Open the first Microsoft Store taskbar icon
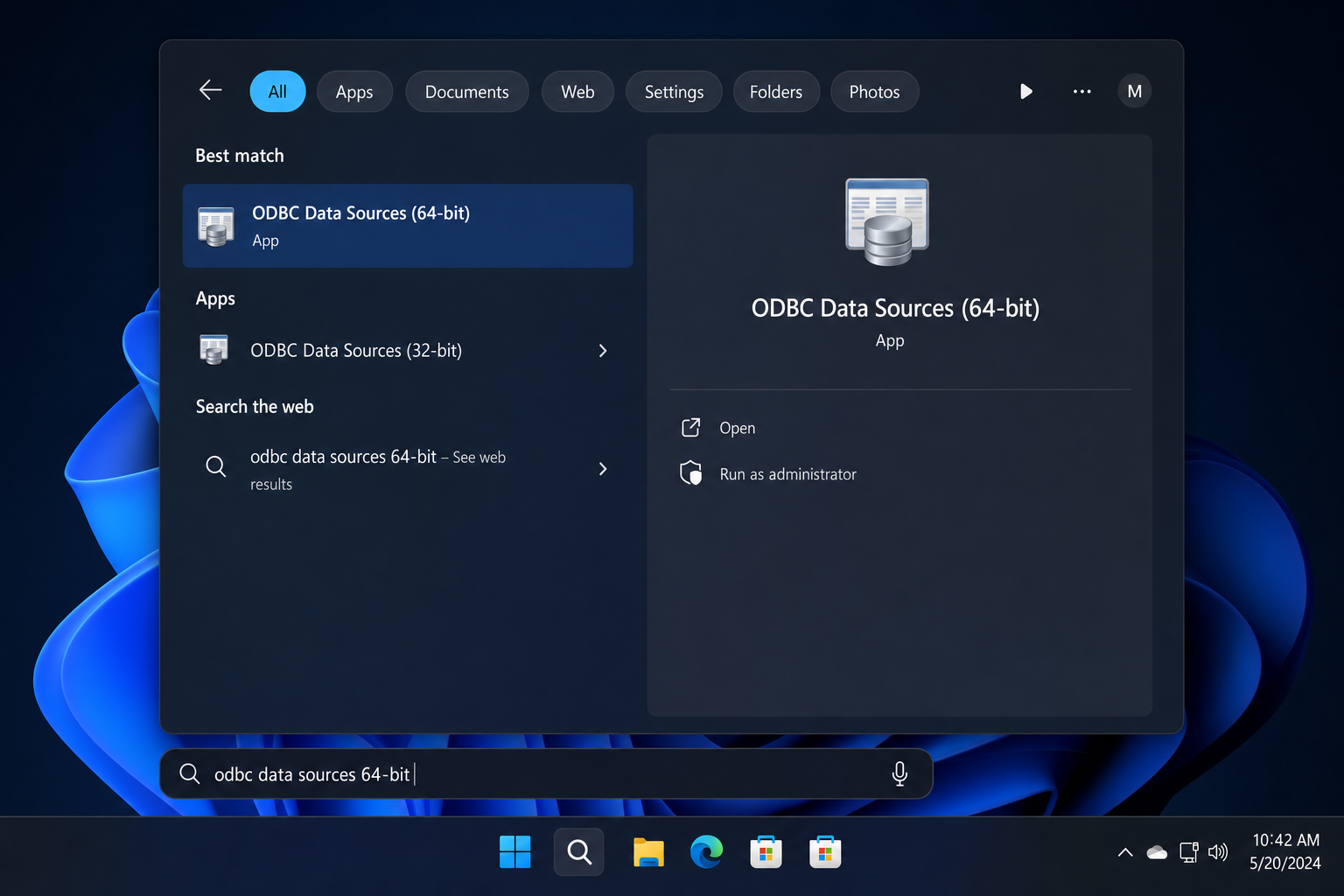This screenshot has width=1344, height=896. coord(766,852)
